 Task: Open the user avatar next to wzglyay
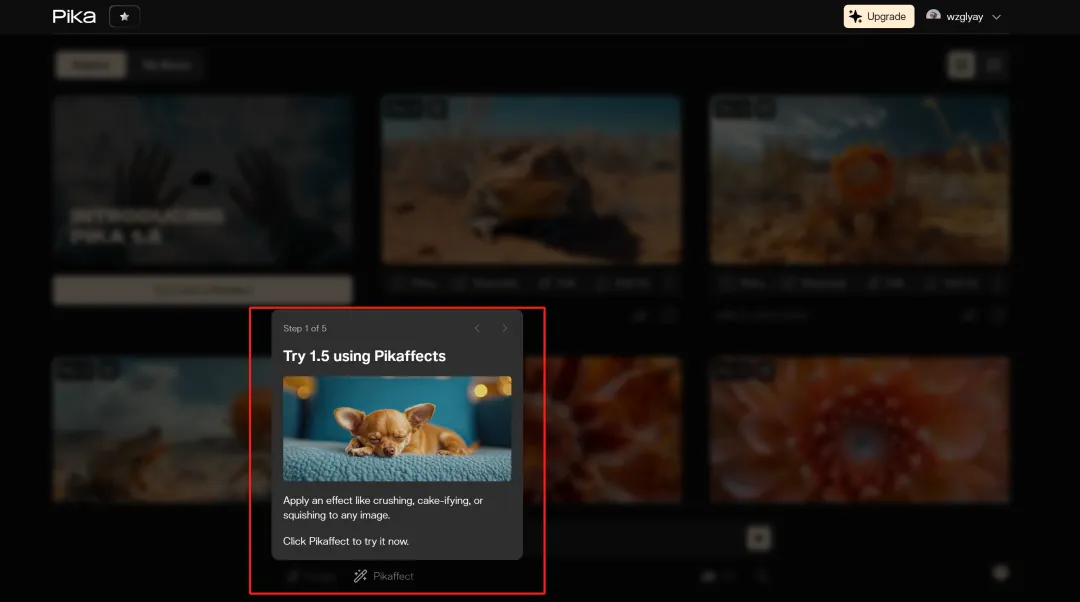point(933,16)
